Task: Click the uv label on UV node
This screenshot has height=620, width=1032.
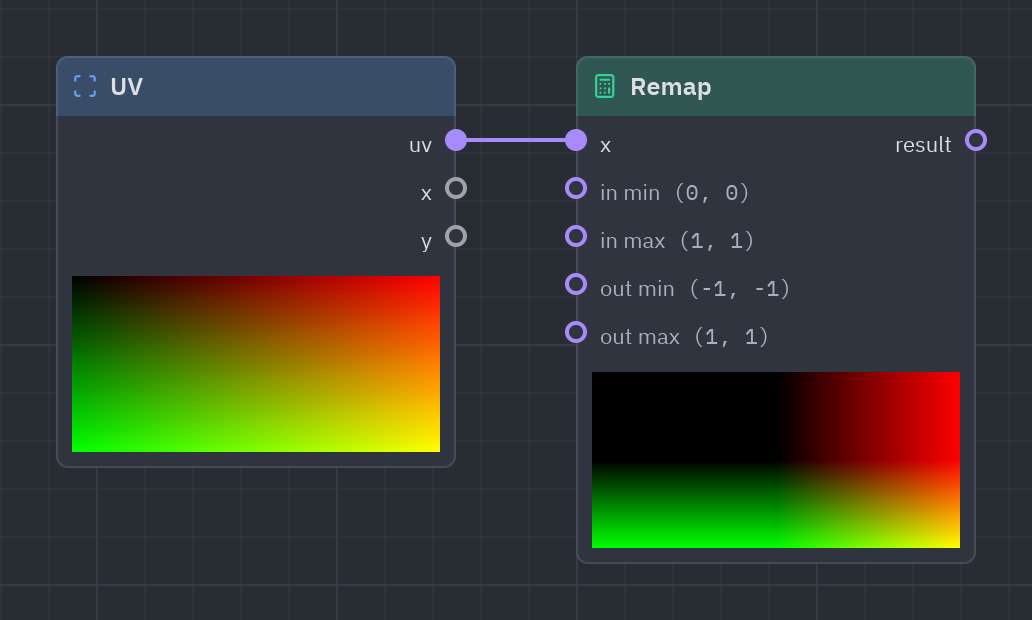Action: (421, 145)
